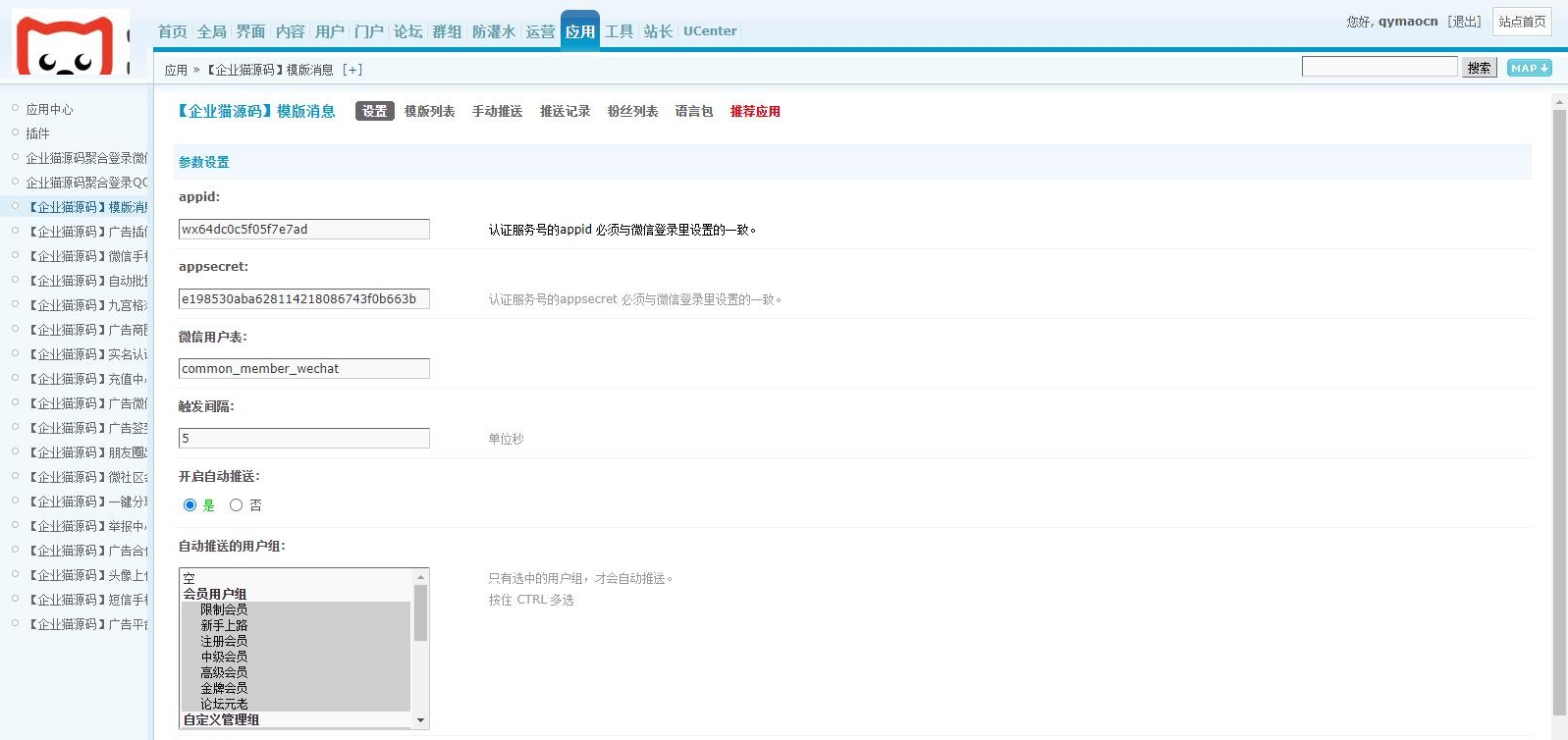Open 企业猫源码聚合登录微 sidebar item
This screenshot has height=740, width=1568.
[x=86, y=158]
